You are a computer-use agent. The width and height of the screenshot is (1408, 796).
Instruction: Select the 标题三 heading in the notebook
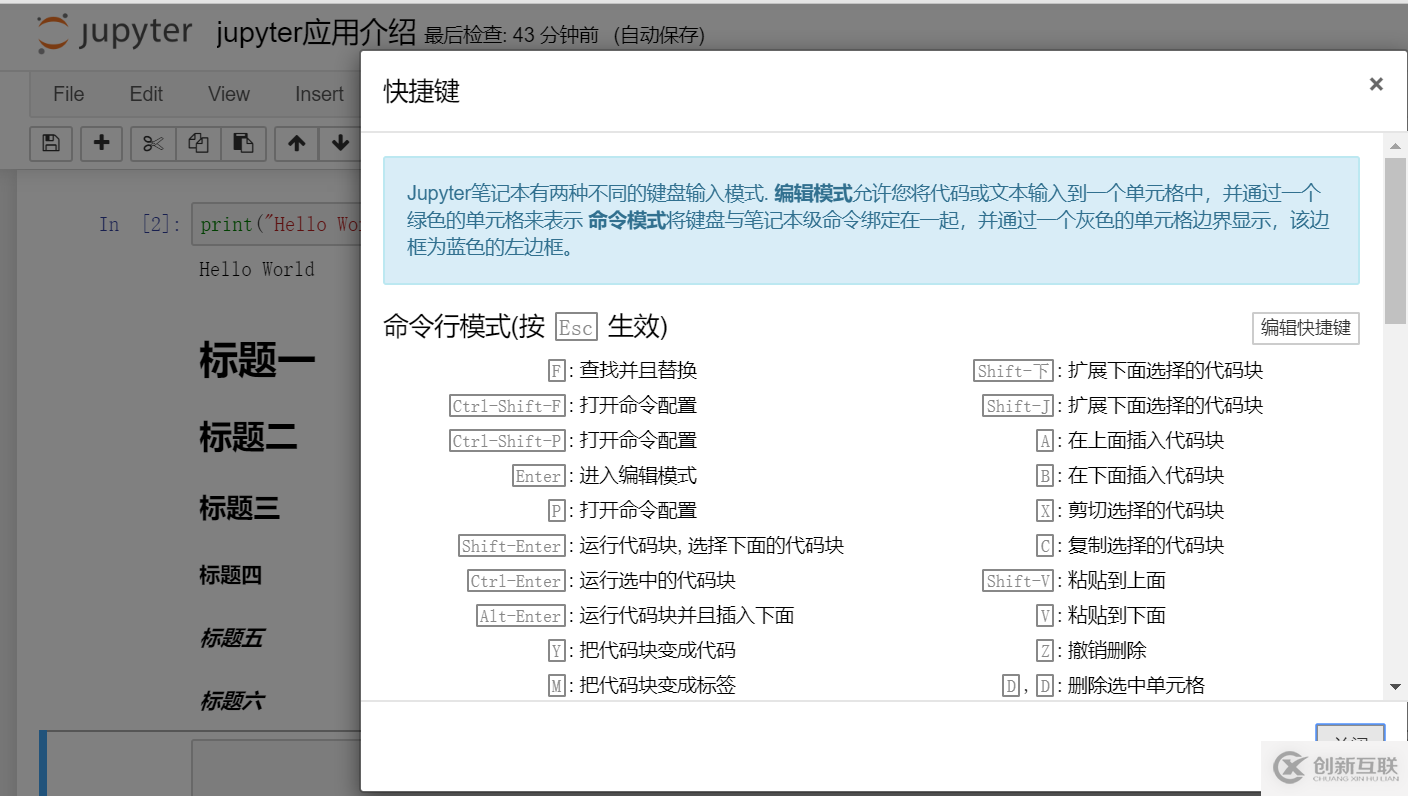coord(239,508)
